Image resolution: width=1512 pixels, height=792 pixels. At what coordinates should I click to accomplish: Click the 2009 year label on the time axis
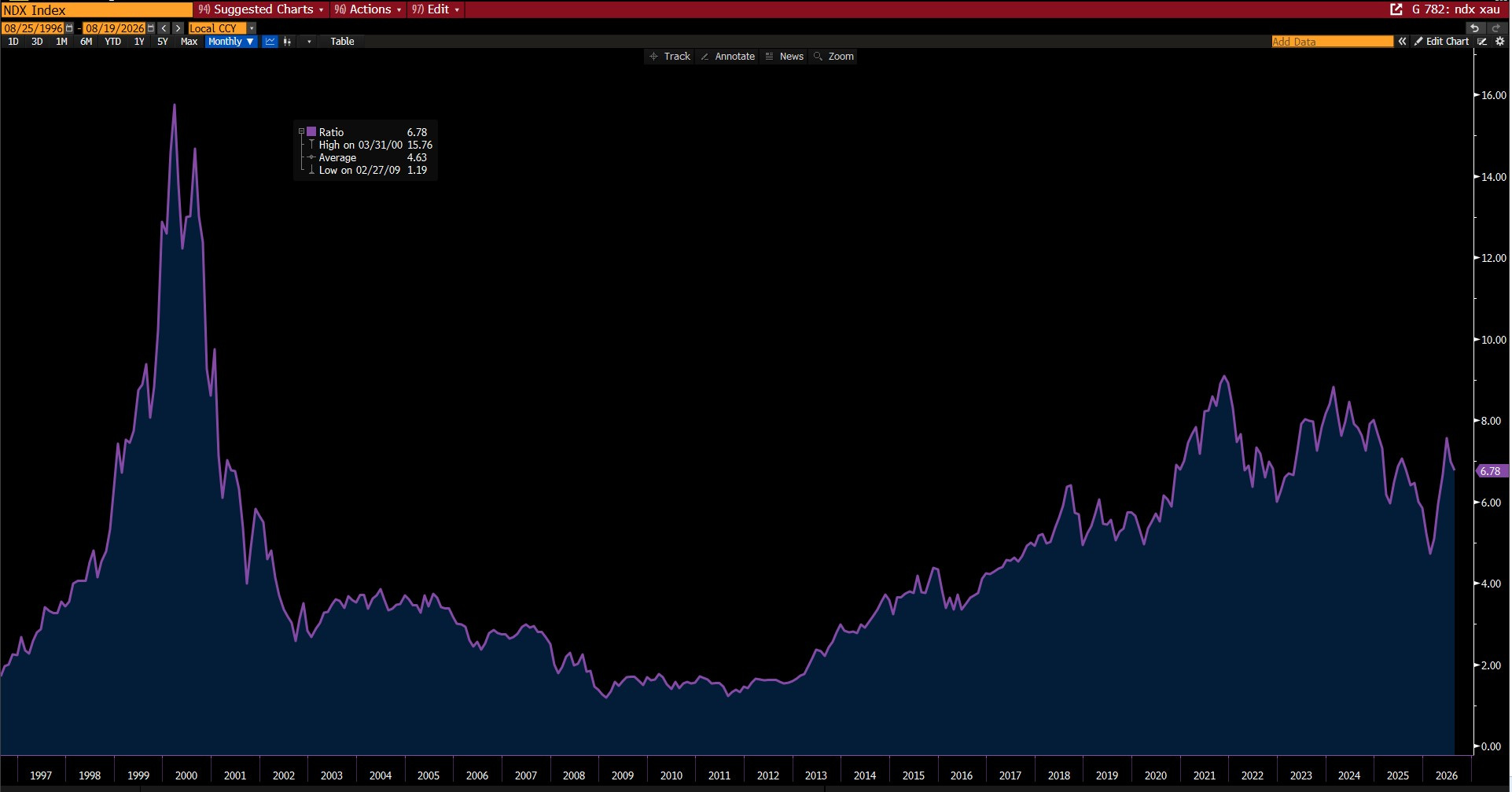click(x=623, y=775)
